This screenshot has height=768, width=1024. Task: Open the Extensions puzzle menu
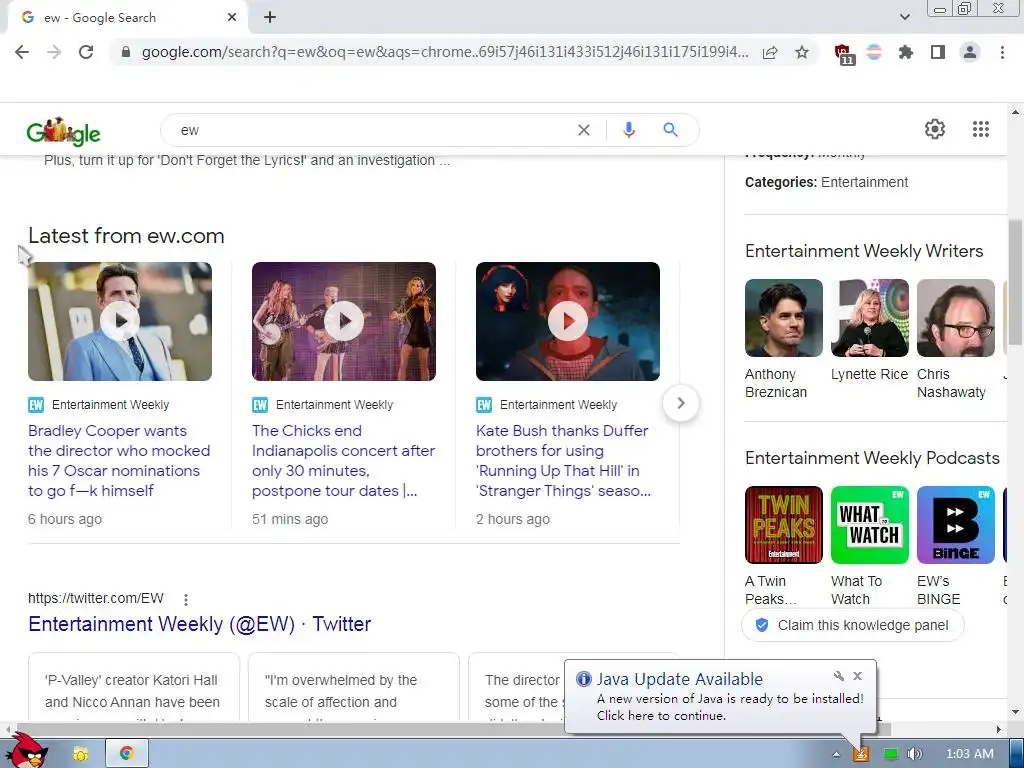coord(906,52)
